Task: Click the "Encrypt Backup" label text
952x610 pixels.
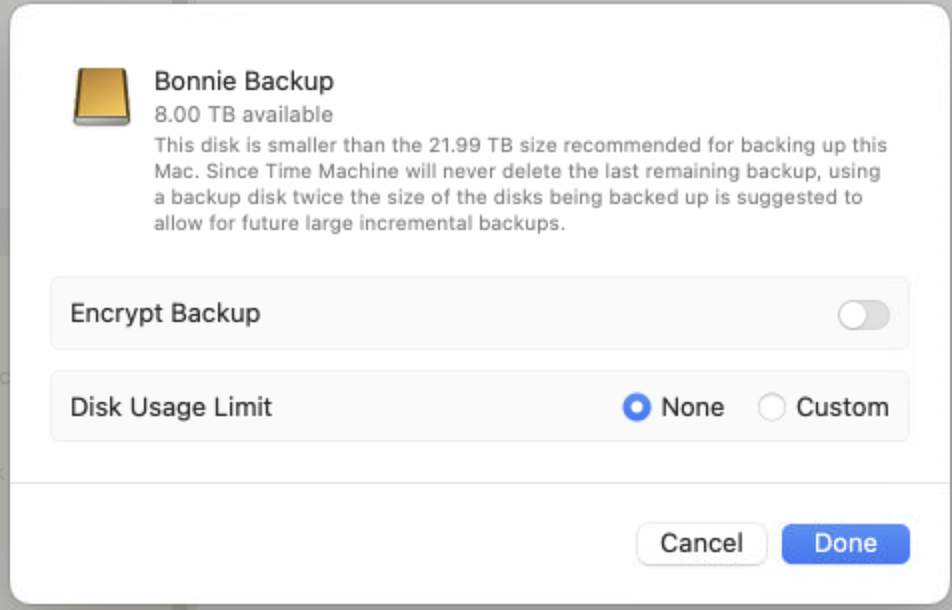Action: [x=165, y=313]
